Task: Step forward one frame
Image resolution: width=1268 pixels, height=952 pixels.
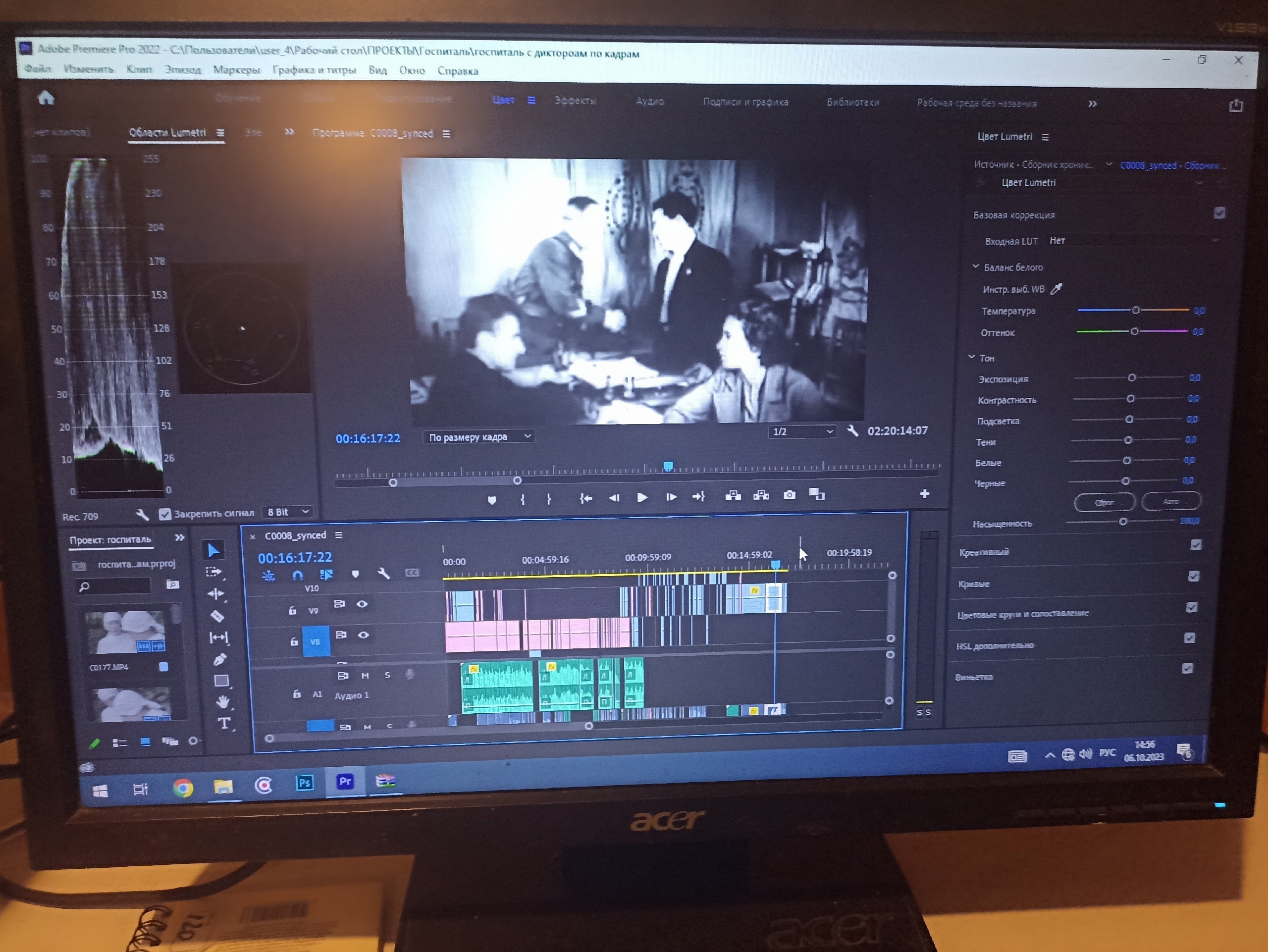Action: [x=671, y=497]
